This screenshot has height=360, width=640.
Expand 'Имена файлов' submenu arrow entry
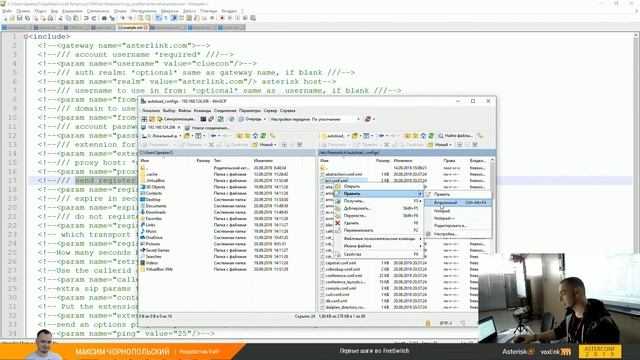tap(378, 246)
